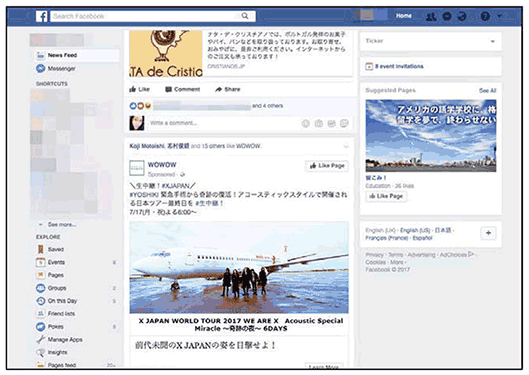Screen dimensions: 529x375
Task: Expand the account dropdown arrow in top bar
Action: pyautogui.click(x=499, y=16)
